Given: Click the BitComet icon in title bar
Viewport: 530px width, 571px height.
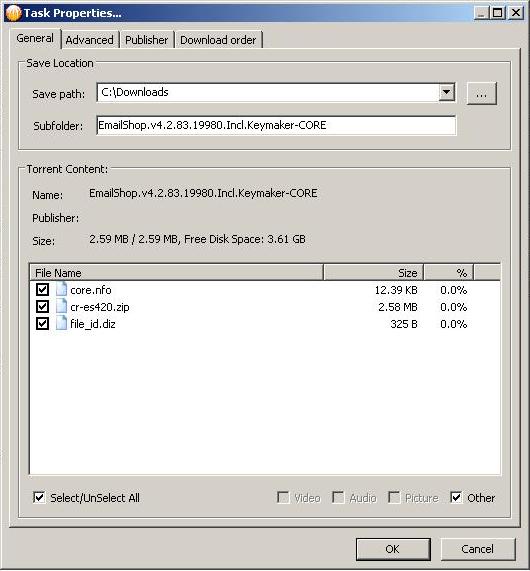Looking at the screenshot, I should coord(14,13).
